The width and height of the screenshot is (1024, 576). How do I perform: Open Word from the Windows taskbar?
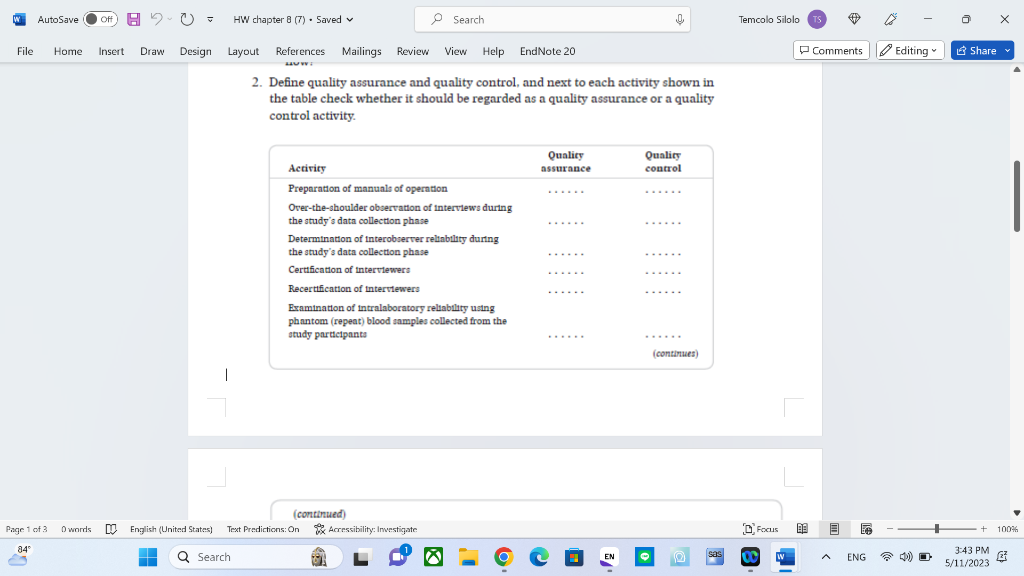point(783,556)
